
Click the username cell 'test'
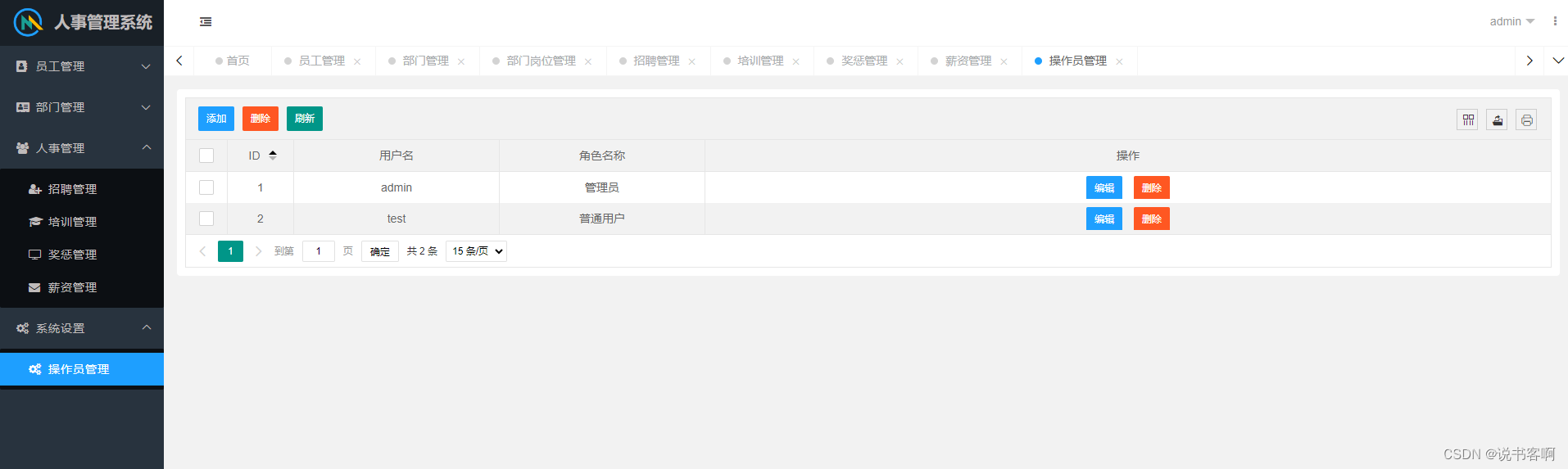pos(397,219)
